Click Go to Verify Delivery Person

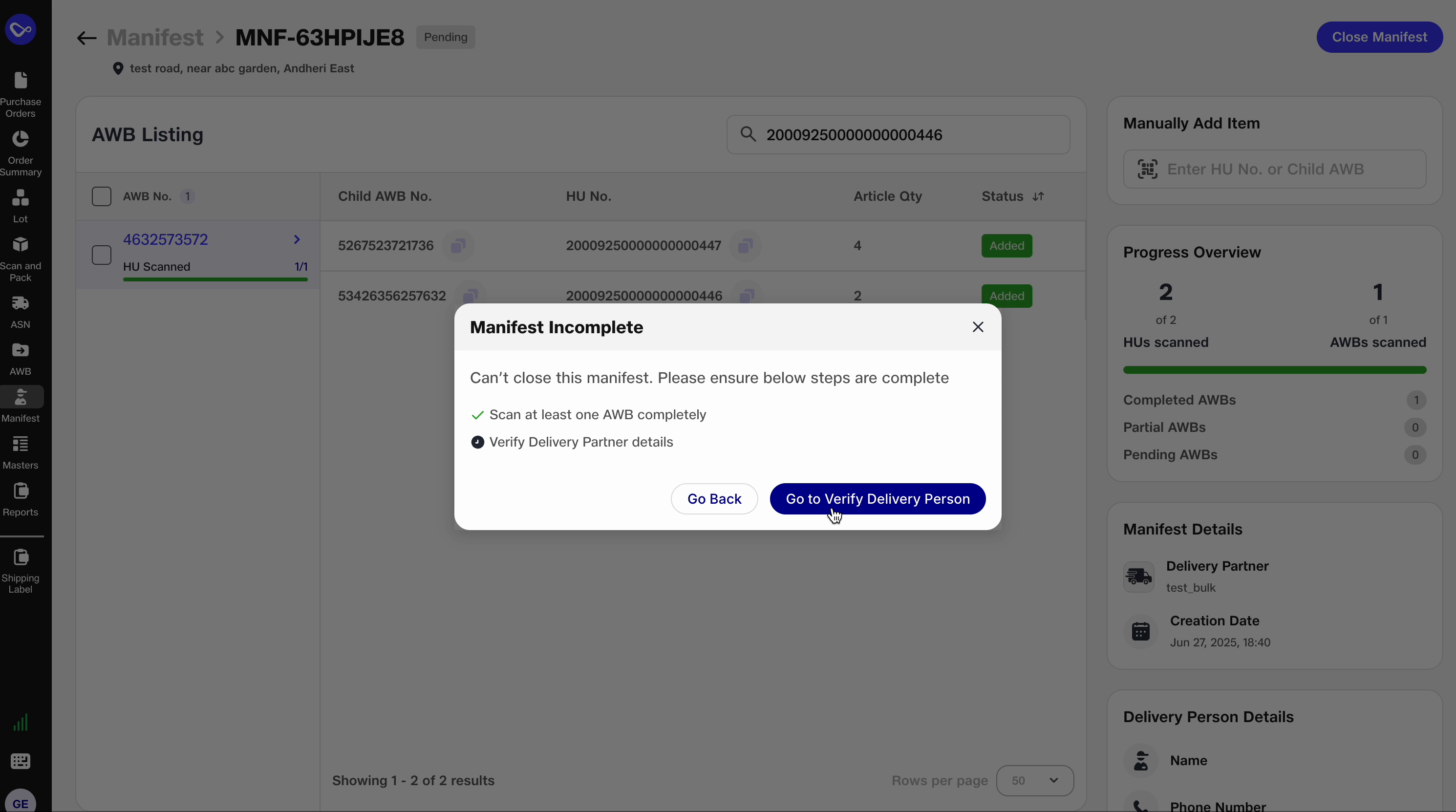click(877, 499)
